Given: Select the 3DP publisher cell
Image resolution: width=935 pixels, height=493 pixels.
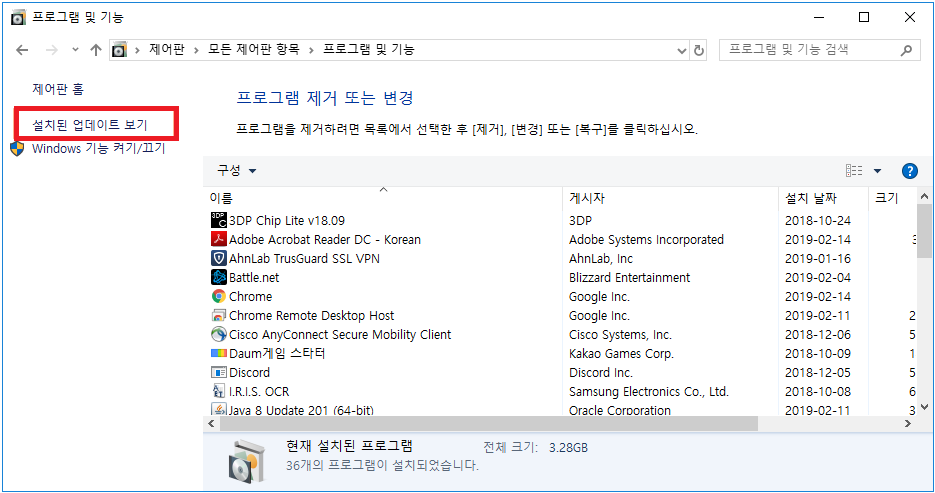Looking at the screenshot, I should point(580,221).
